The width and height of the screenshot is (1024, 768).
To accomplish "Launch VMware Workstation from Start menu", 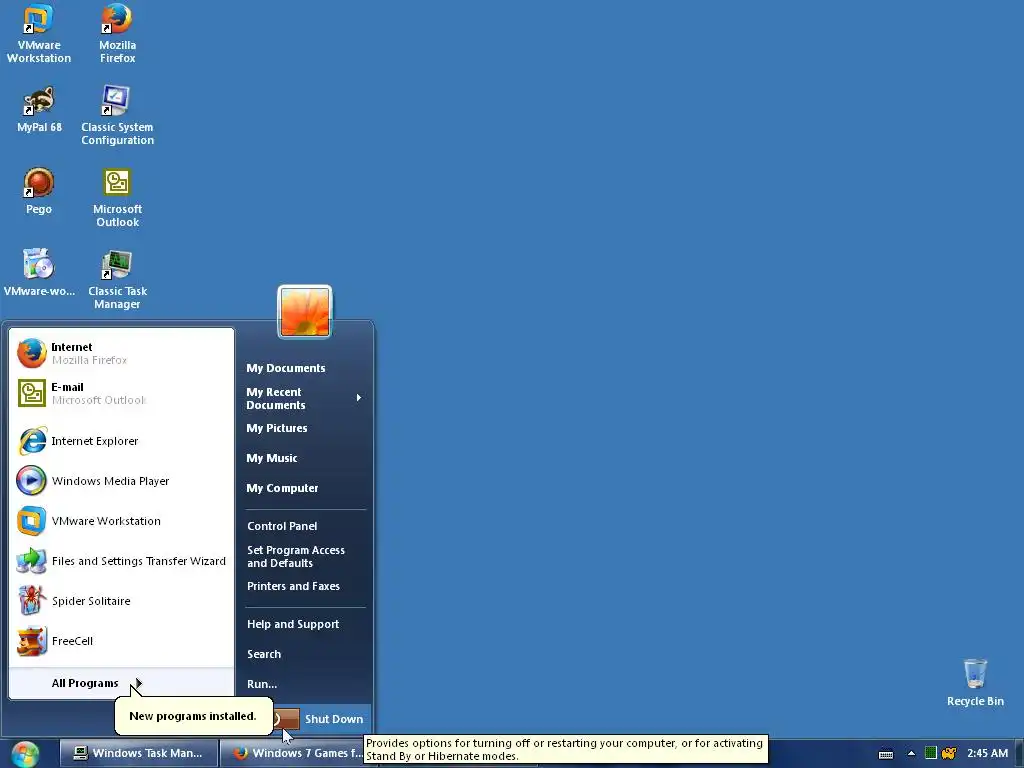I will [x=121, y=520].
